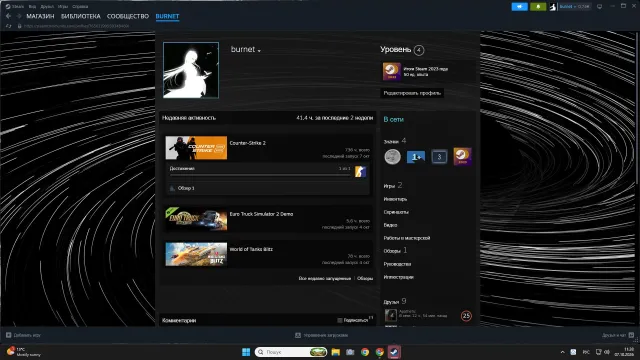Go to the СООБЩЕСТВО tab

point(128,16)
